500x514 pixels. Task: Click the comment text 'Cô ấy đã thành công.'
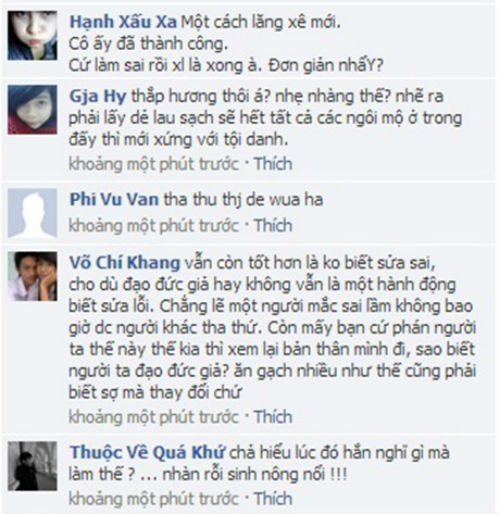(148, 44)
